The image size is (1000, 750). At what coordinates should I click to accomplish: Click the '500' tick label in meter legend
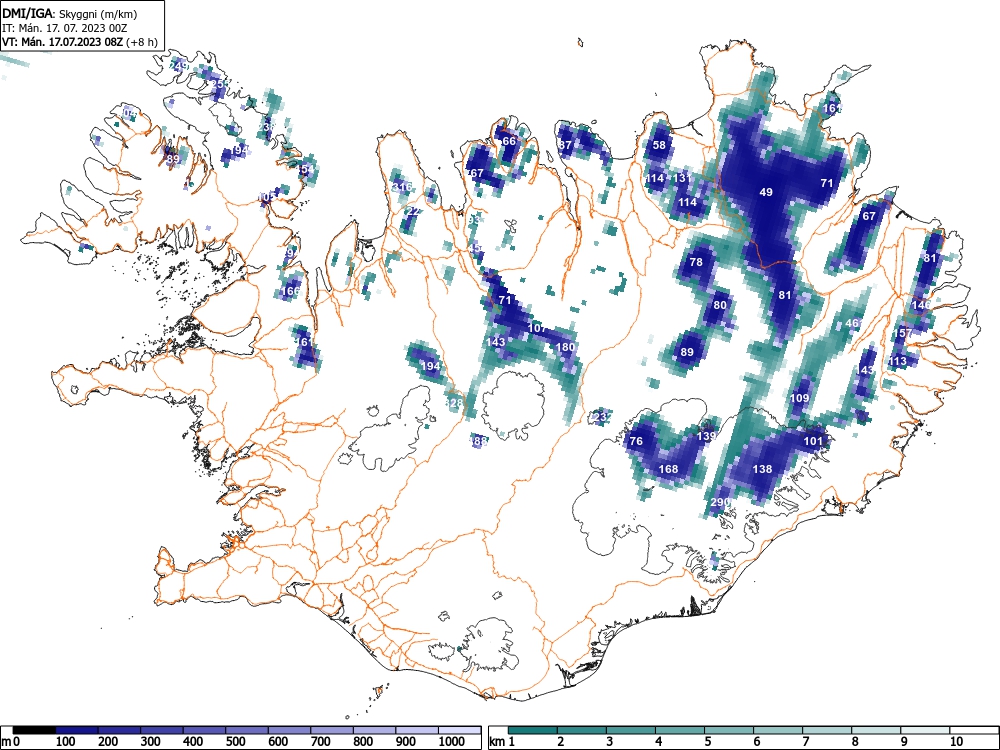[235, 742]
